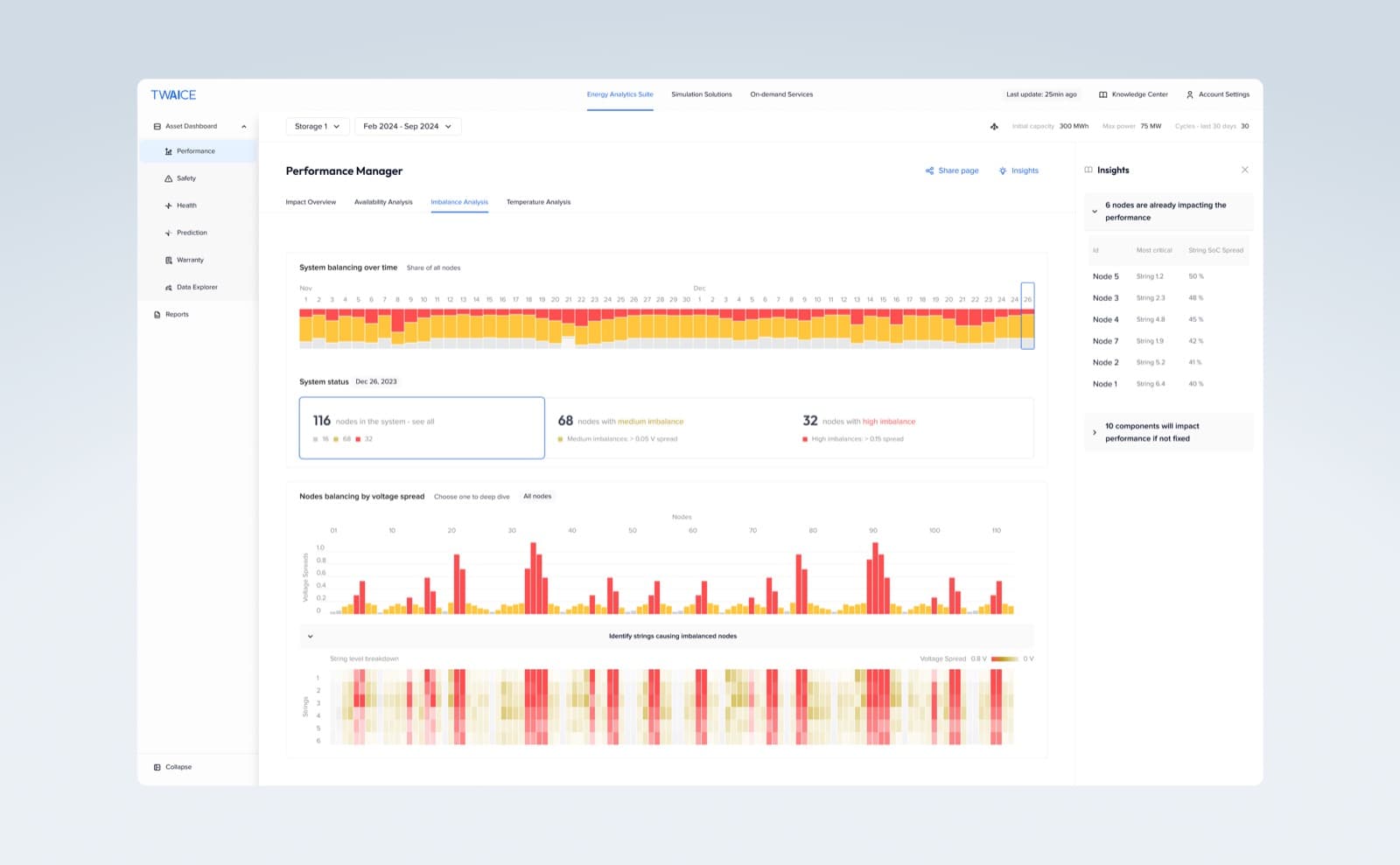Select Node 1 row in Insights table

tap(1168, 384)
